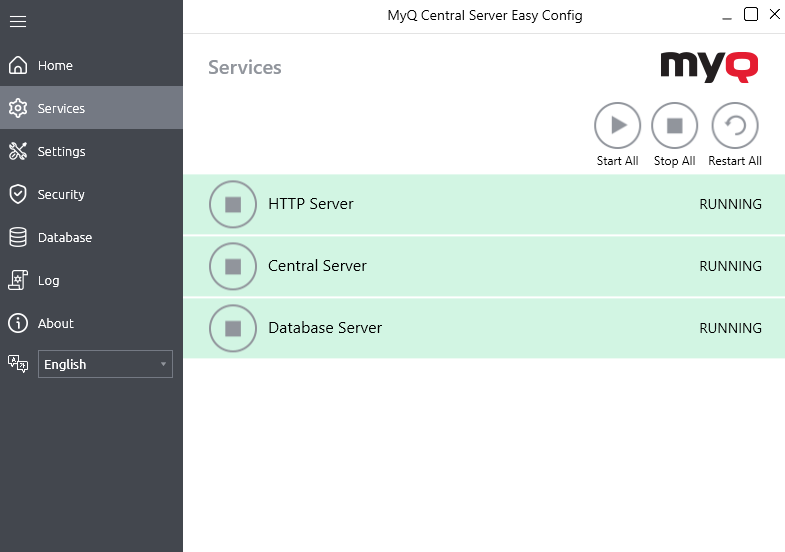Select the HTTP Server row label

coord(311,204)
